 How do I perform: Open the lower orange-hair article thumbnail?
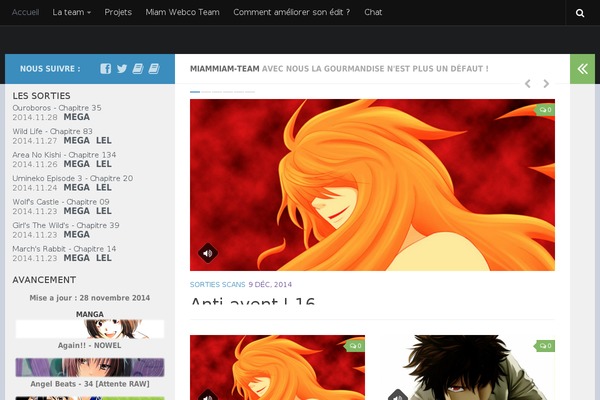click(x=277, y=367)
